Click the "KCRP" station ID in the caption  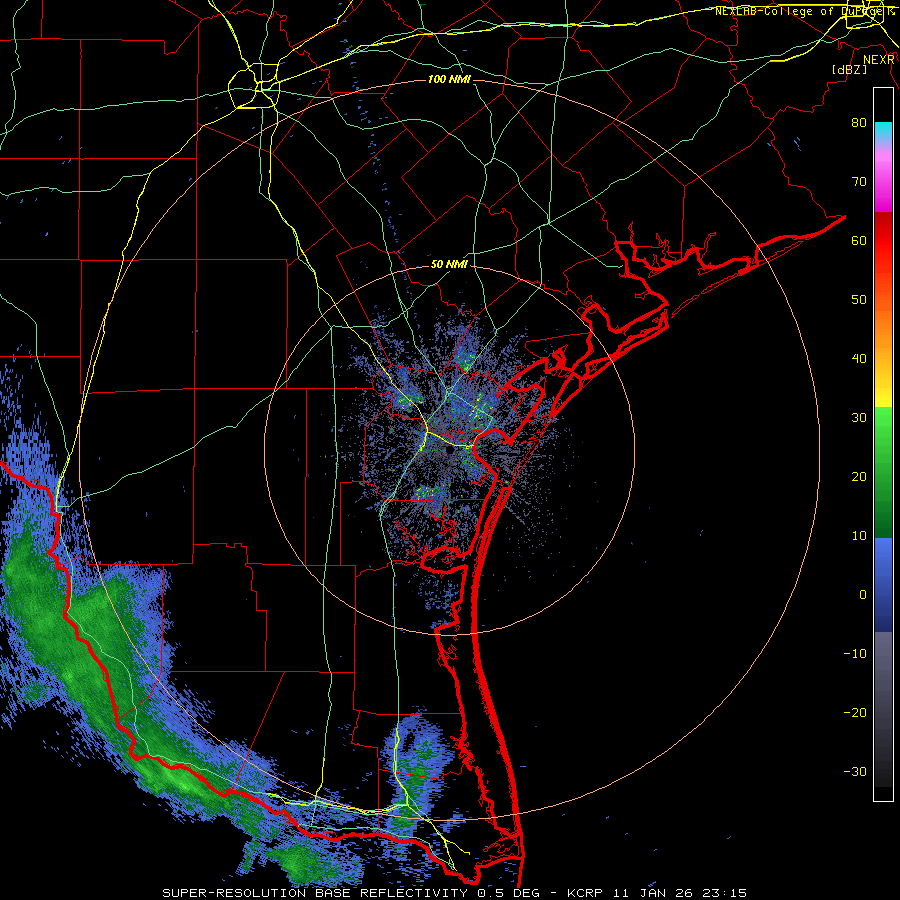587,893
